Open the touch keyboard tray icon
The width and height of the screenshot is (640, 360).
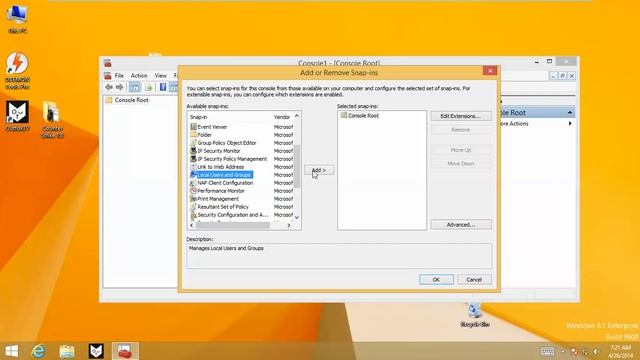(547, 351)
